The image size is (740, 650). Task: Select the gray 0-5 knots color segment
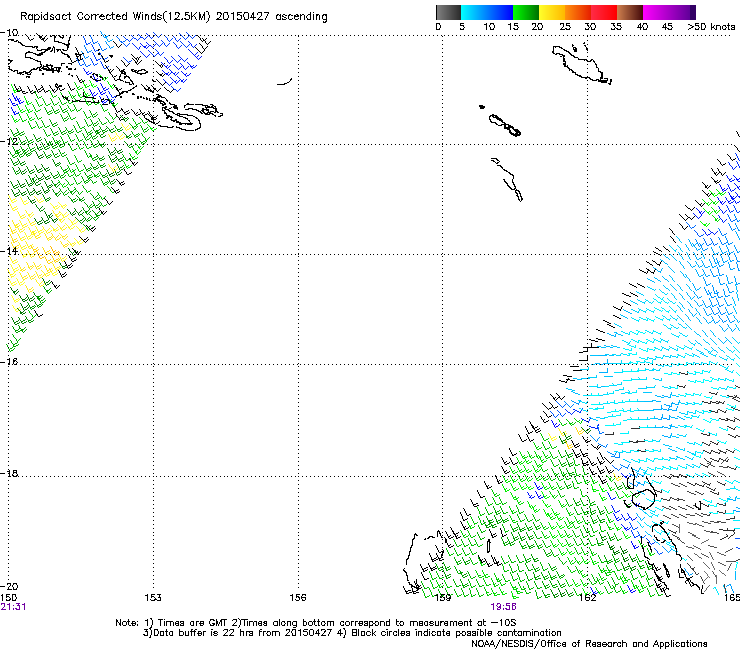pos(448,12)
